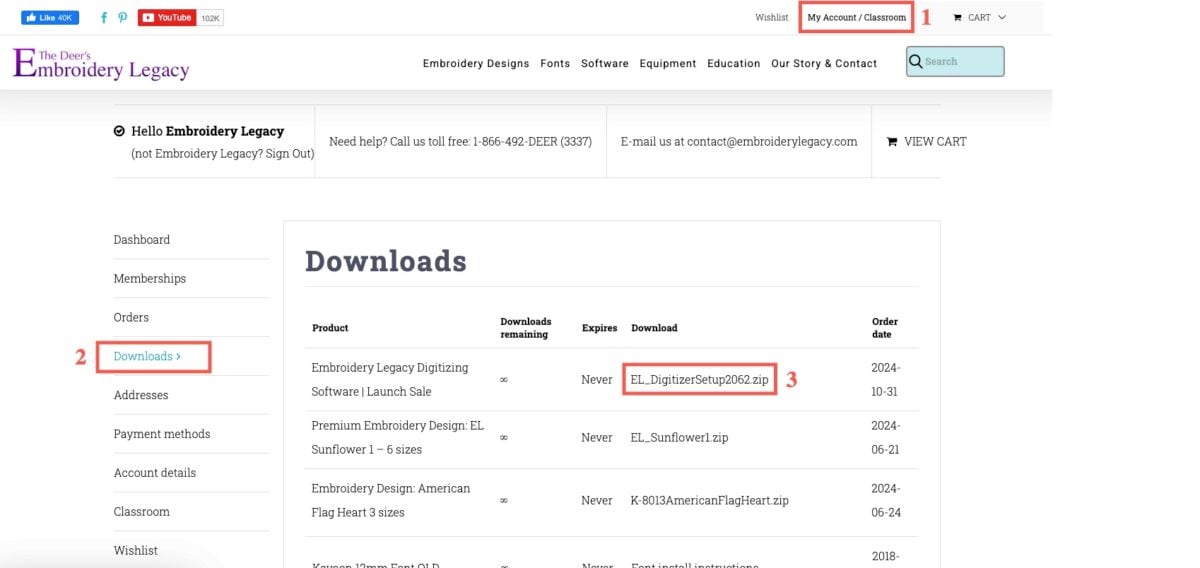The width and height of the screenshot is (1200, 568).
Task: Open the Wishlist link in top bar
Action: click(x=771, y=18)
